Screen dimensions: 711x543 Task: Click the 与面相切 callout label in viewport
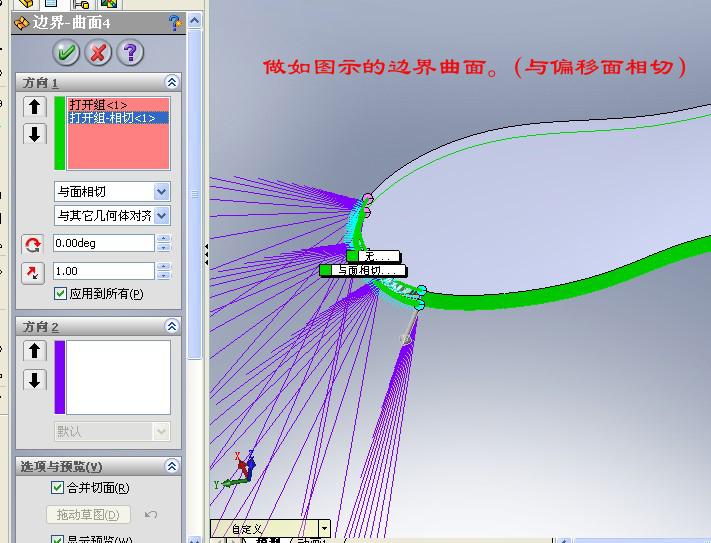(363, 271)
